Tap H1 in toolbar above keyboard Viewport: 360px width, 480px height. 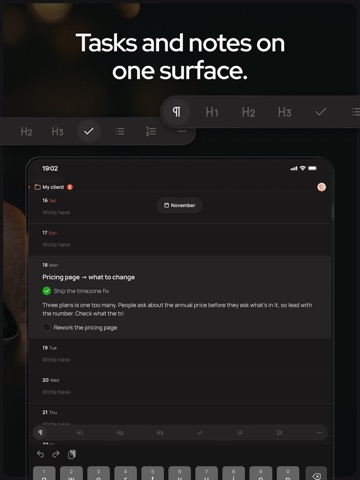point(80,433)
